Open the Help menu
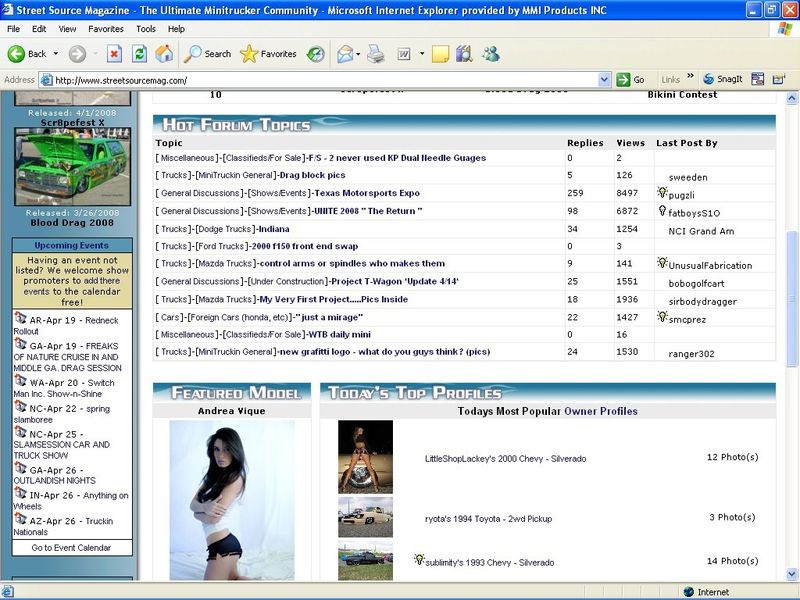Viewport: 800px width, 600px height. 176,29
